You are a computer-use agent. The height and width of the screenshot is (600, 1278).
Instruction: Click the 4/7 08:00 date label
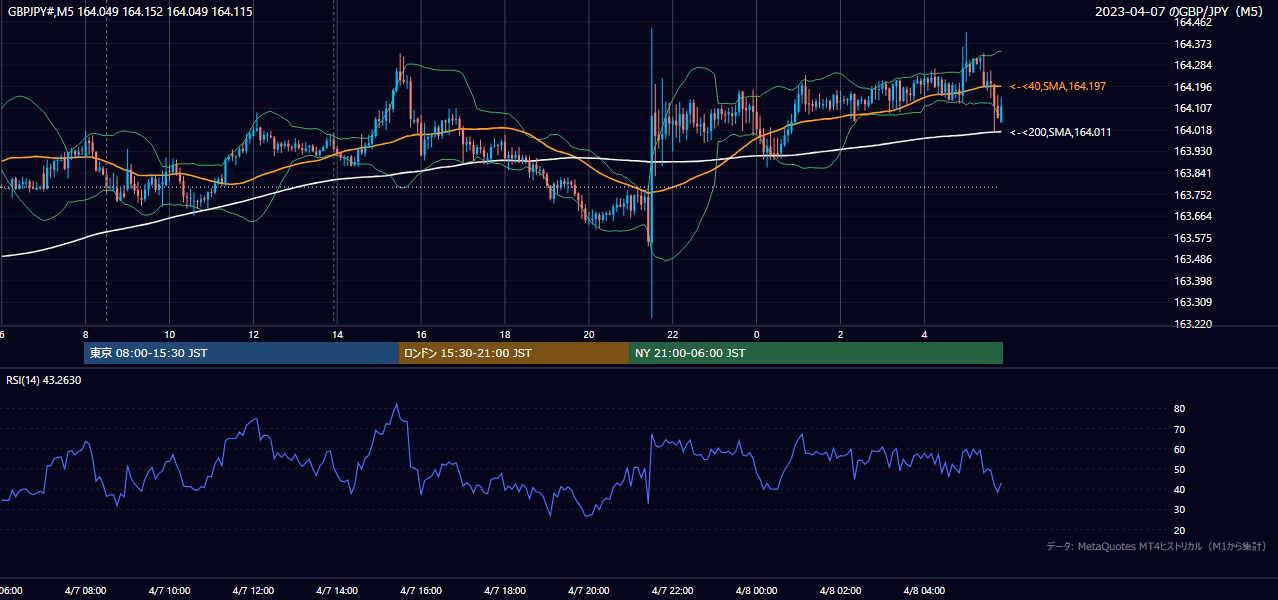click(84, 591)
